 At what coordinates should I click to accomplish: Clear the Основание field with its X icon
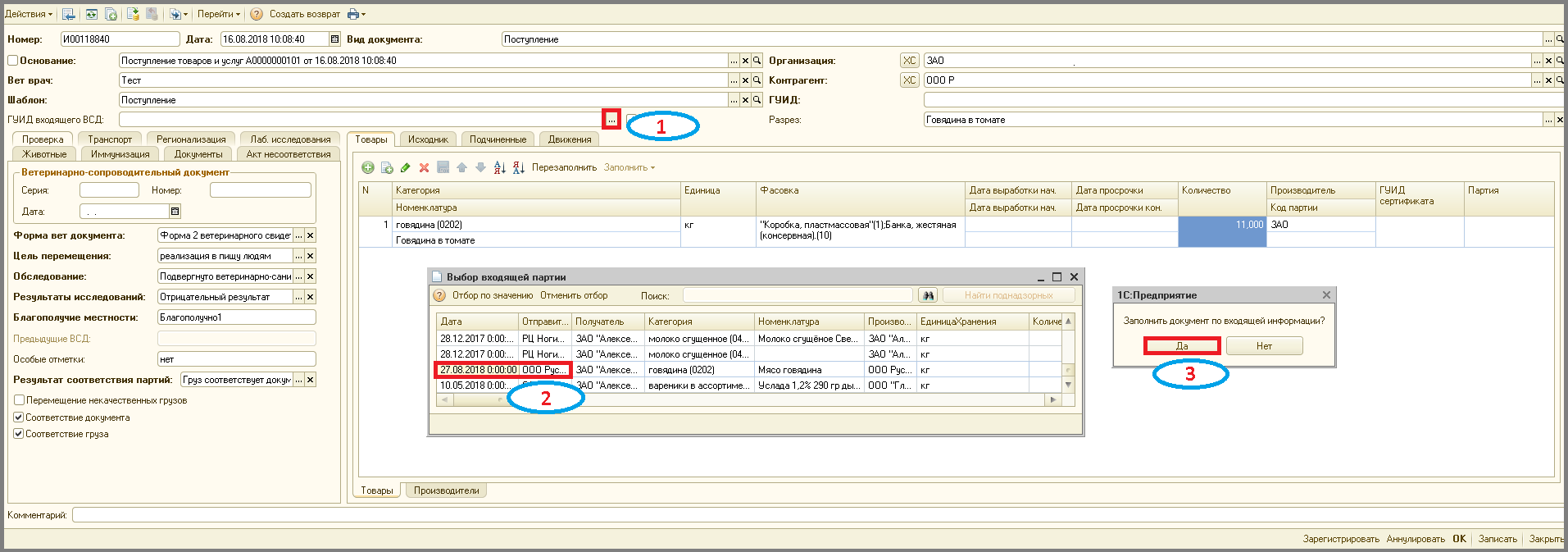pos(745,61)
